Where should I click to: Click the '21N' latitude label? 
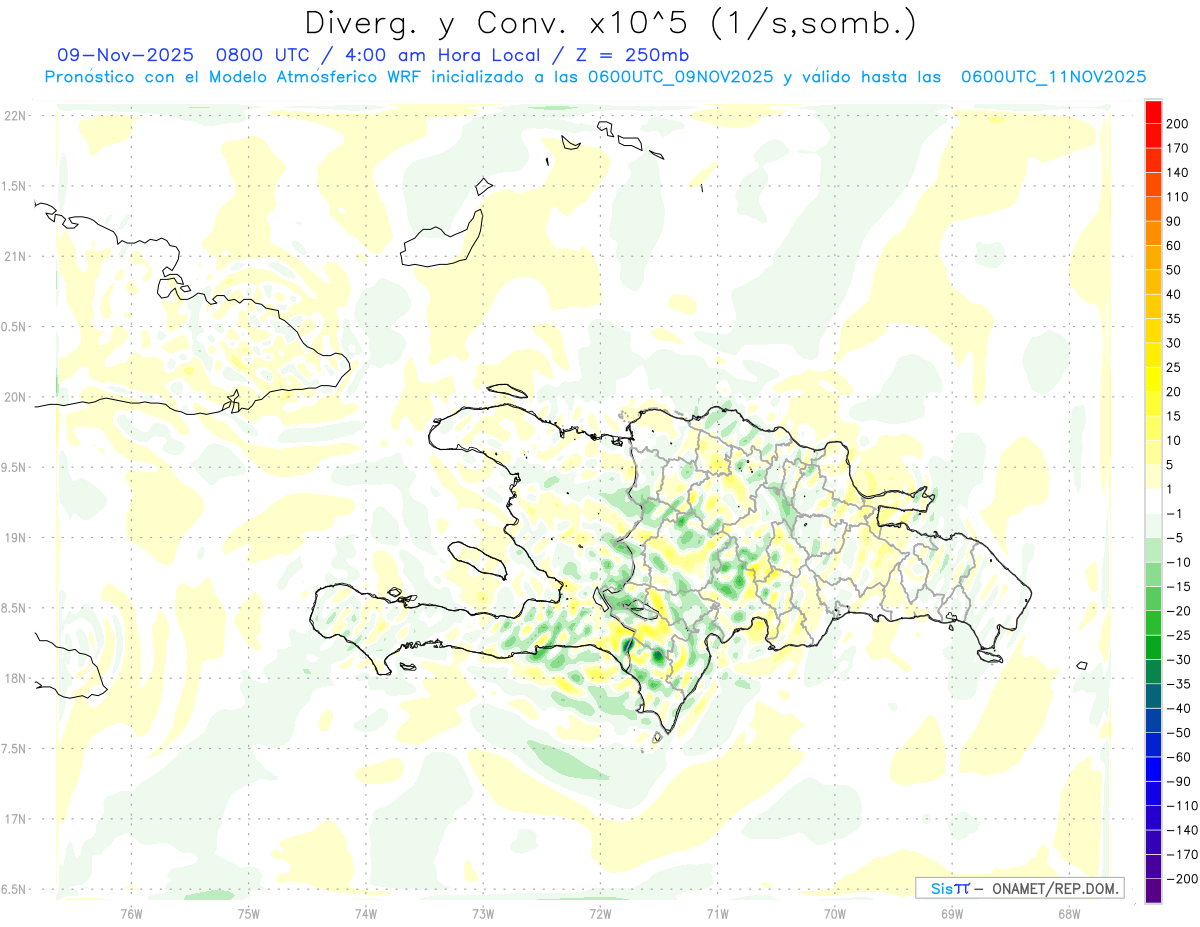[x=15, y=256]
